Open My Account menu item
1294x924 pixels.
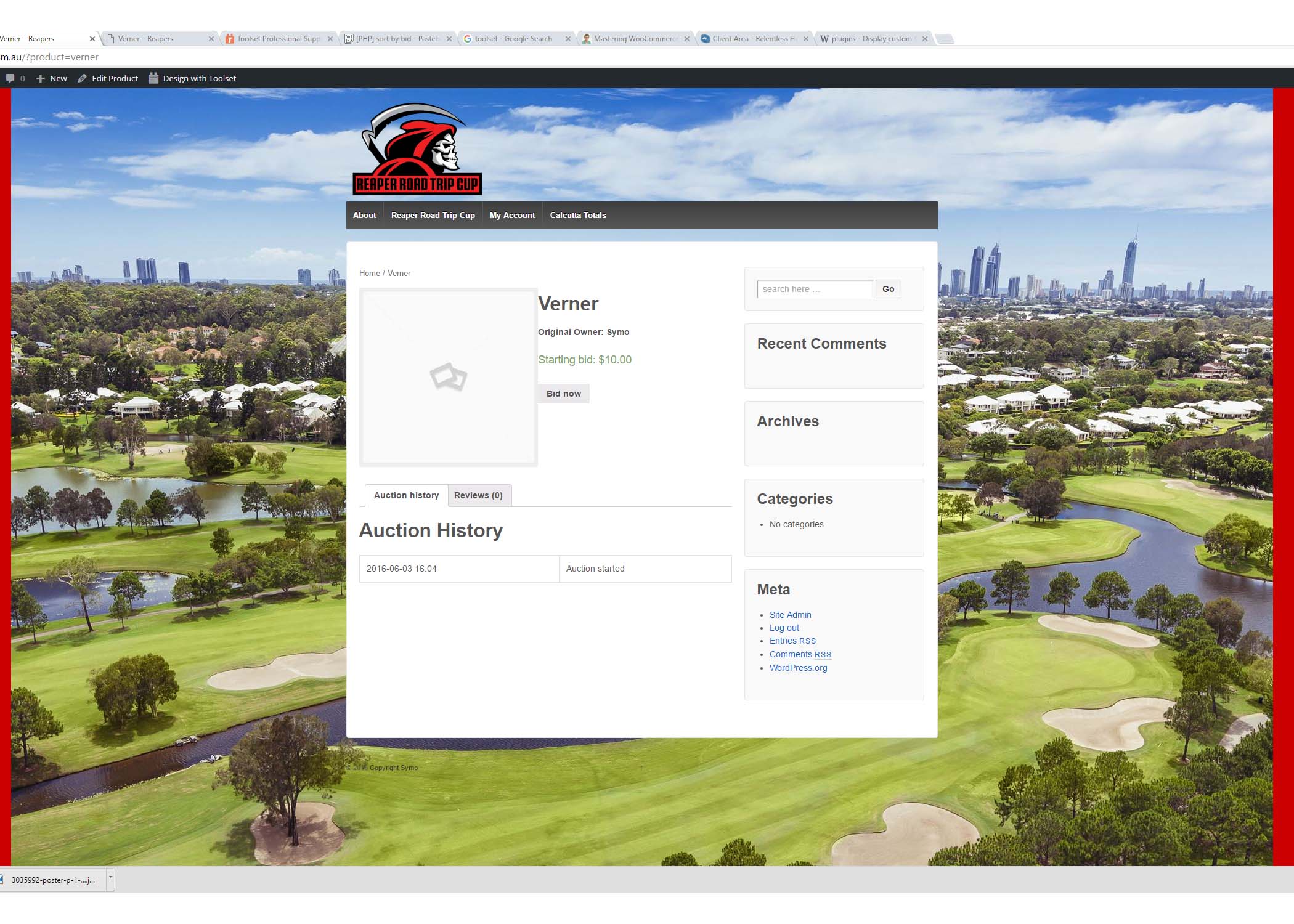click(512, 215)
